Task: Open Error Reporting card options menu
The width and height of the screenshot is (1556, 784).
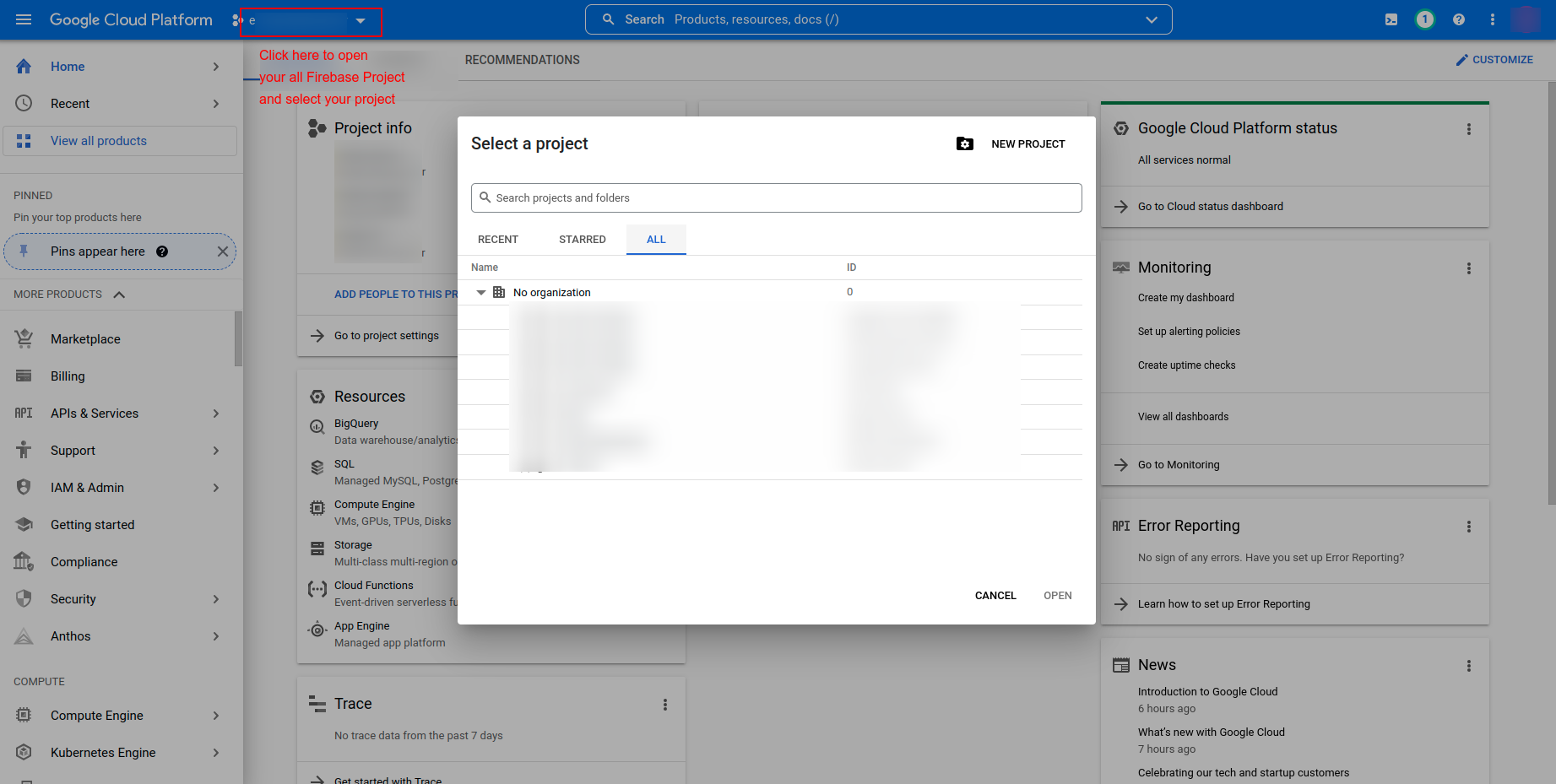Action: point(1469,527)
